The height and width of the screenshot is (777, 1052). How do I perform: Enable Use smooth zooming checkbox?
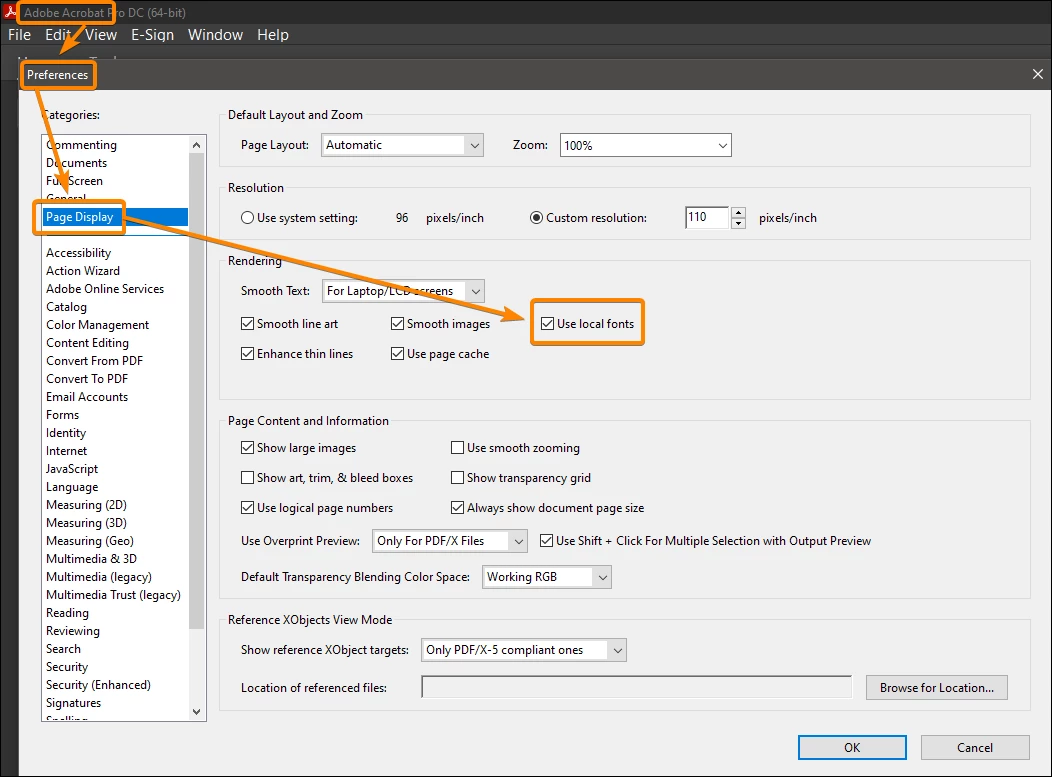click(x=458, y=448)
